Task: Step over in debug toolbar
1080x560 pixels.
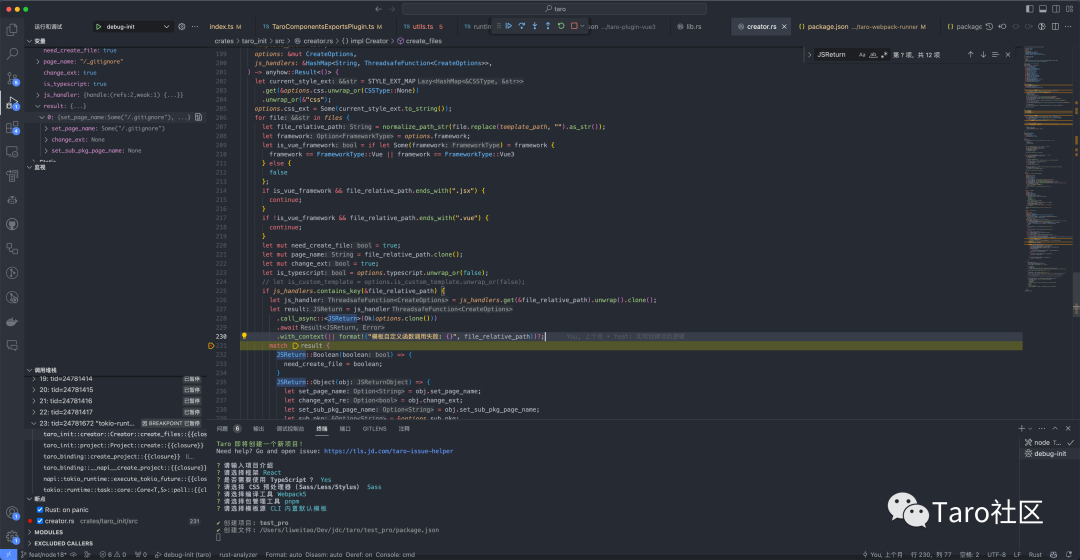Action: tap(521, 26)
